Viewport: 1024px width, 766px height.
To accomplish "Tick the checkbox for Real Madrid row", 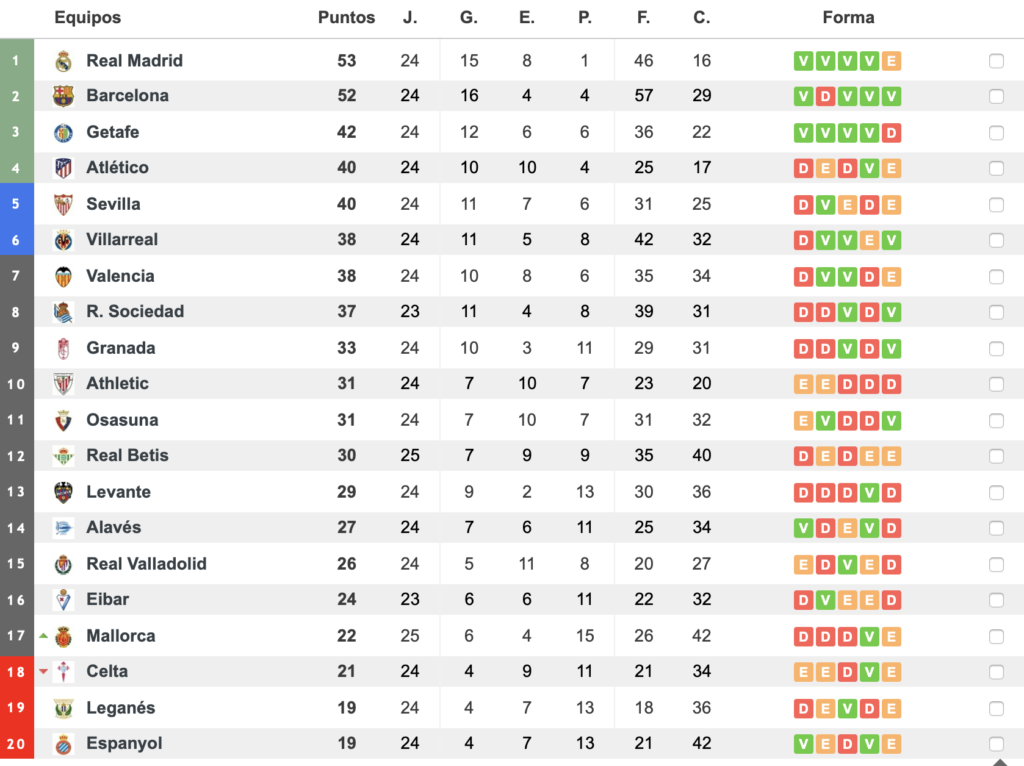I will coord(996,61).
